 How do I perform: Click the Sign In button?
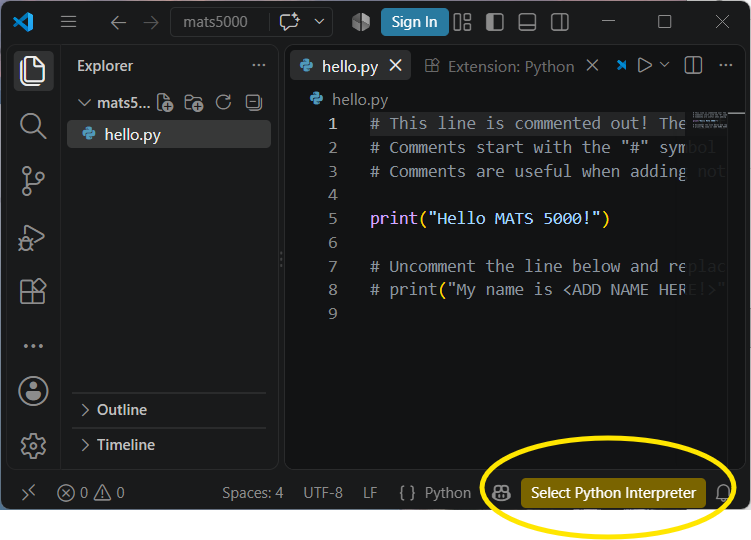coord(414,22)
